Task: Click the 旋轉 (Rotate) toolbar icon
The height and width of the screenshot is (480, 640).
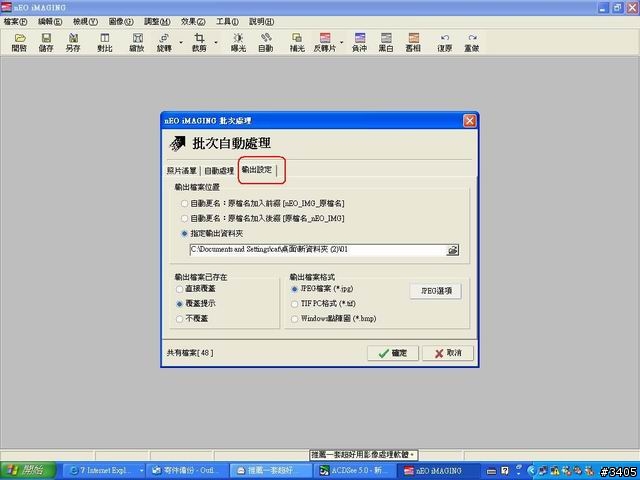Action: [x=164, y=42]
